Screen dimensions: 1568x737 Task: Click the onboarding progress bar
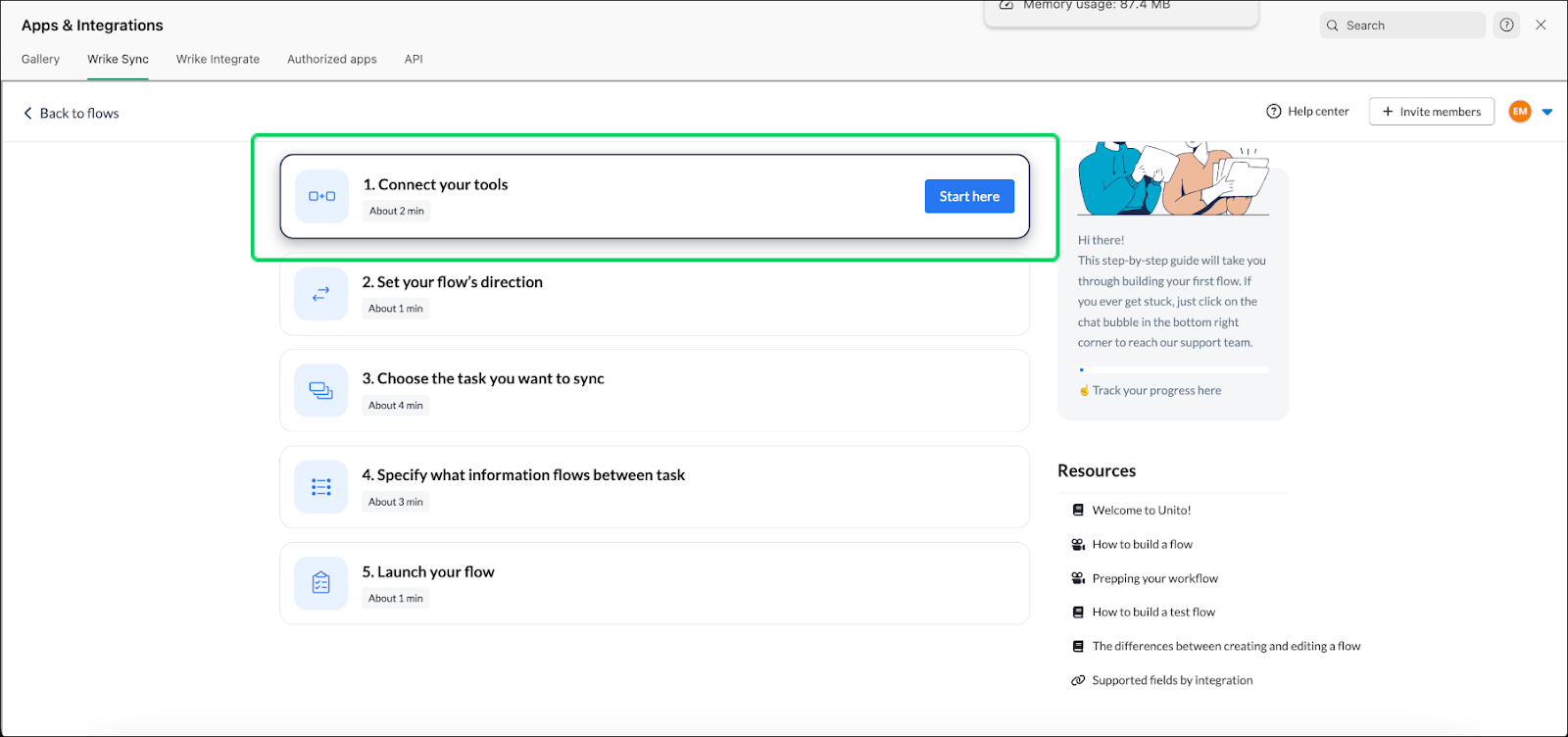[1173, 369]
